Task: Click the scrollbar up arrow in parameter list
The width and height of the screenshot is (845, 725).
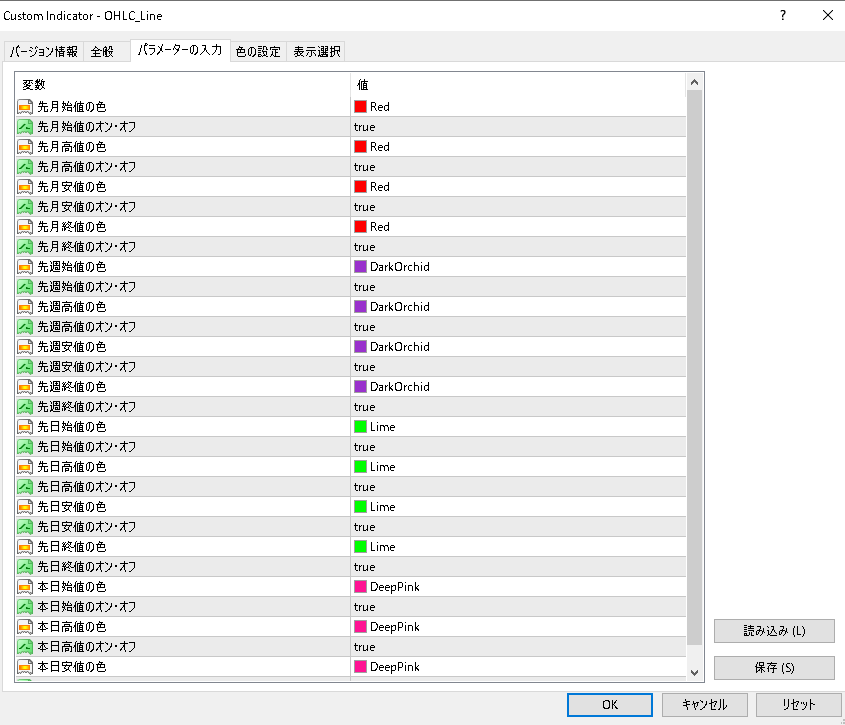Action: [694, 82]
